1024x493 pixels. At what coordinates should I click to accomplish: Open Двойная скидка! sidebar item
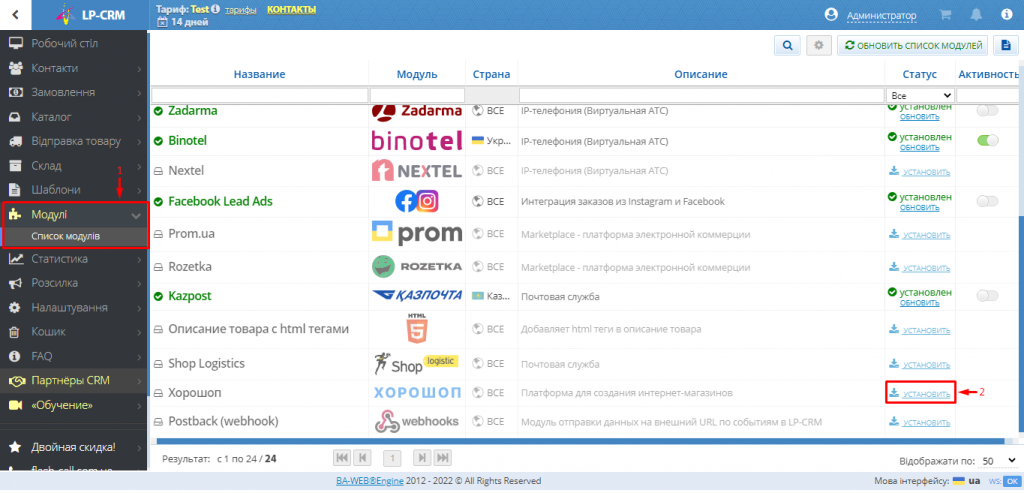[74, 448]
